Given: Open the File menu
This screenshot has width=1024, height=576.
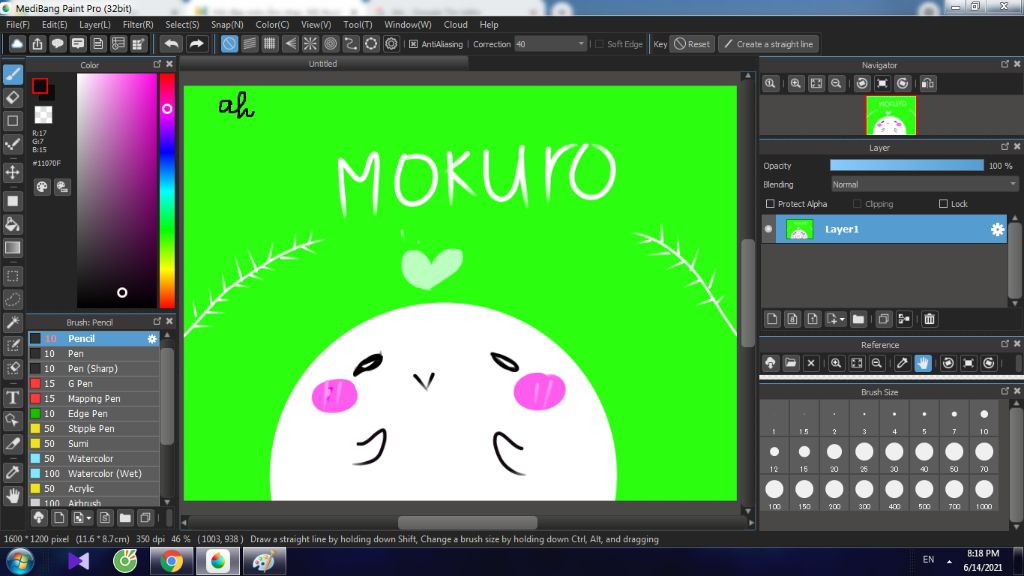Looking at the screenshot, I should (18, 25).
